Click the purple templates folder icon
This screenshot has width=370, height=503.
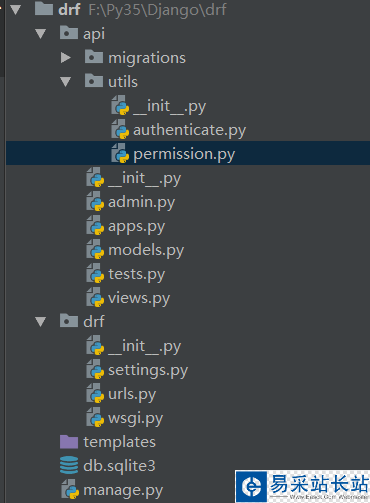[69, 441]
